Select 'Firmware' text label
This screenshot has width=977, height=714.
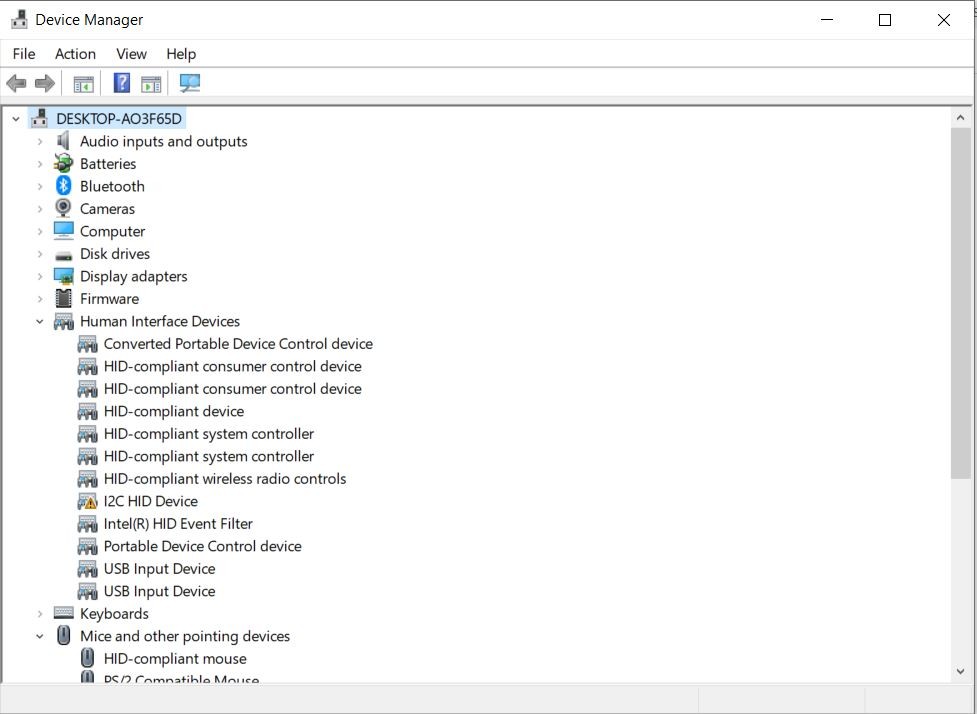pos(109,299)
